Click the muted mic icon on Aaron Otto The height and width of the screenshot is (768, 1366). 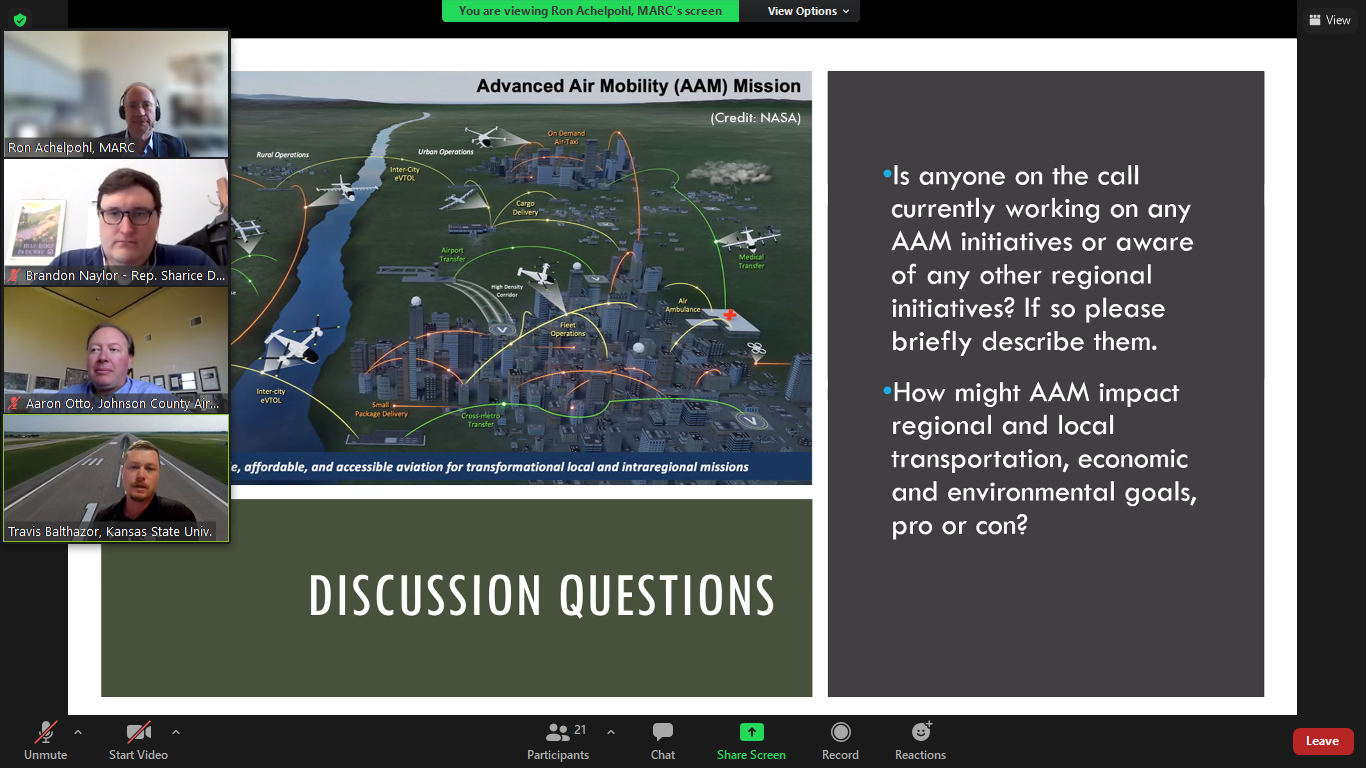(15, 404)
